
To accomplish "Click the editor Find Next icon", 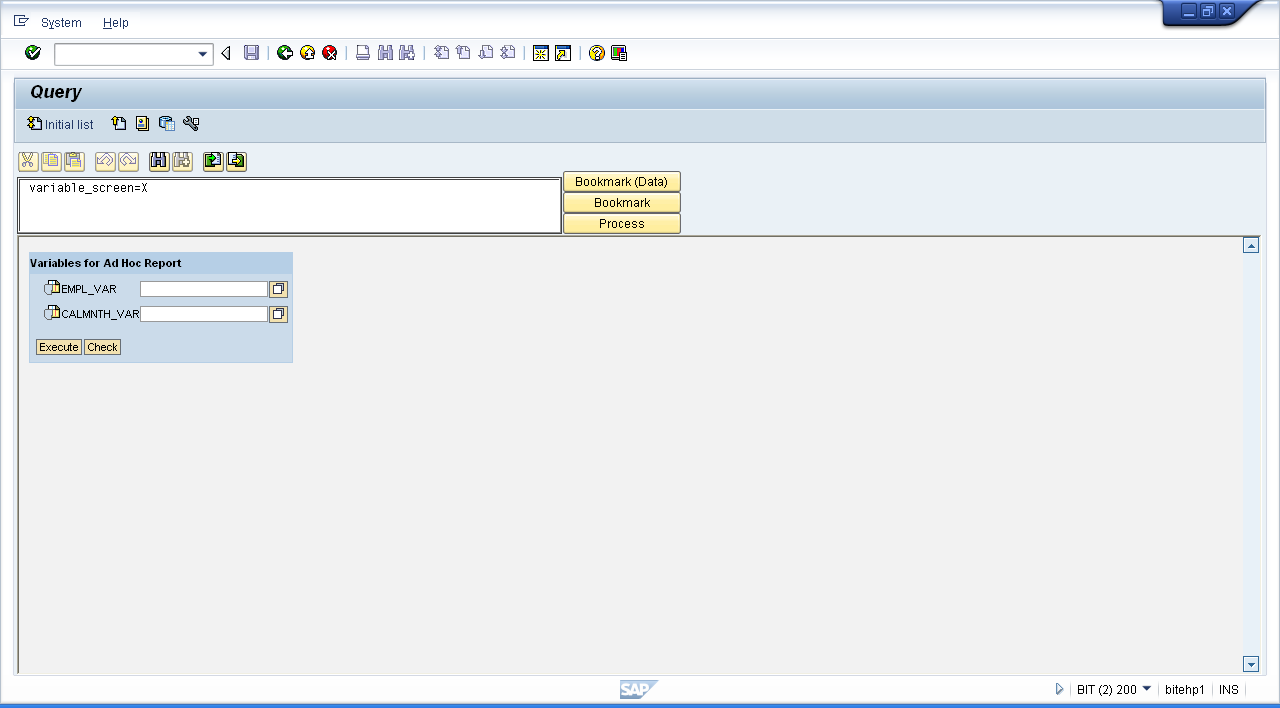I will point(182,161).
